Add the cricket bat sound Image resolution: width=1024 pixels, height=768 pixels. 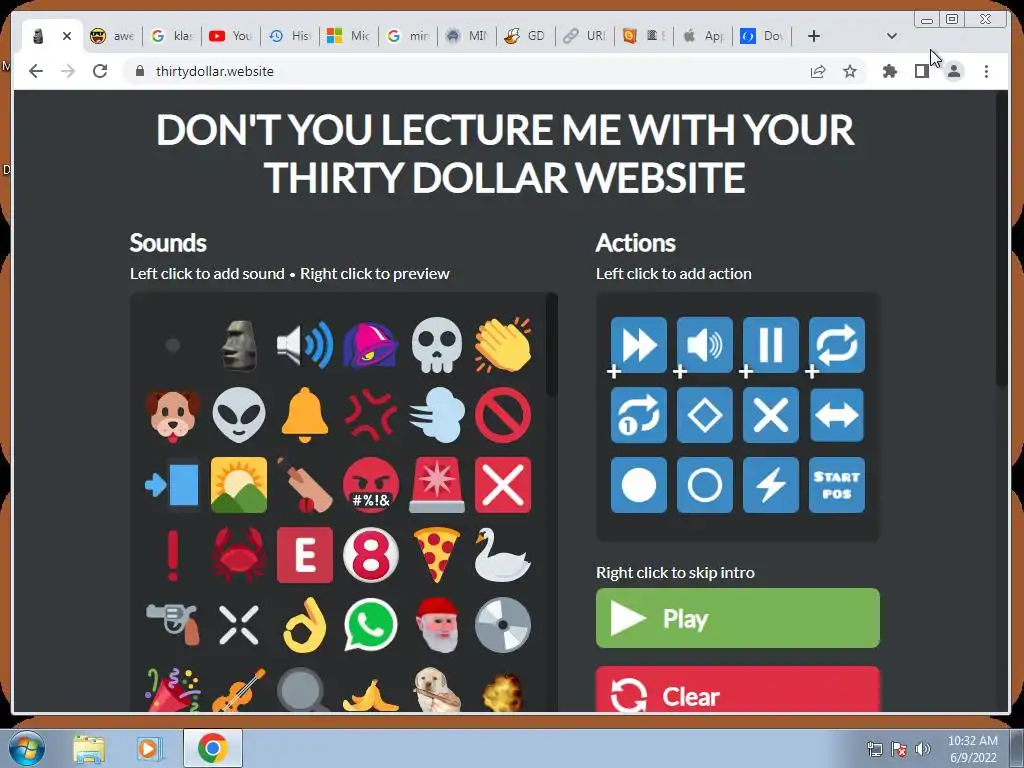305,485
